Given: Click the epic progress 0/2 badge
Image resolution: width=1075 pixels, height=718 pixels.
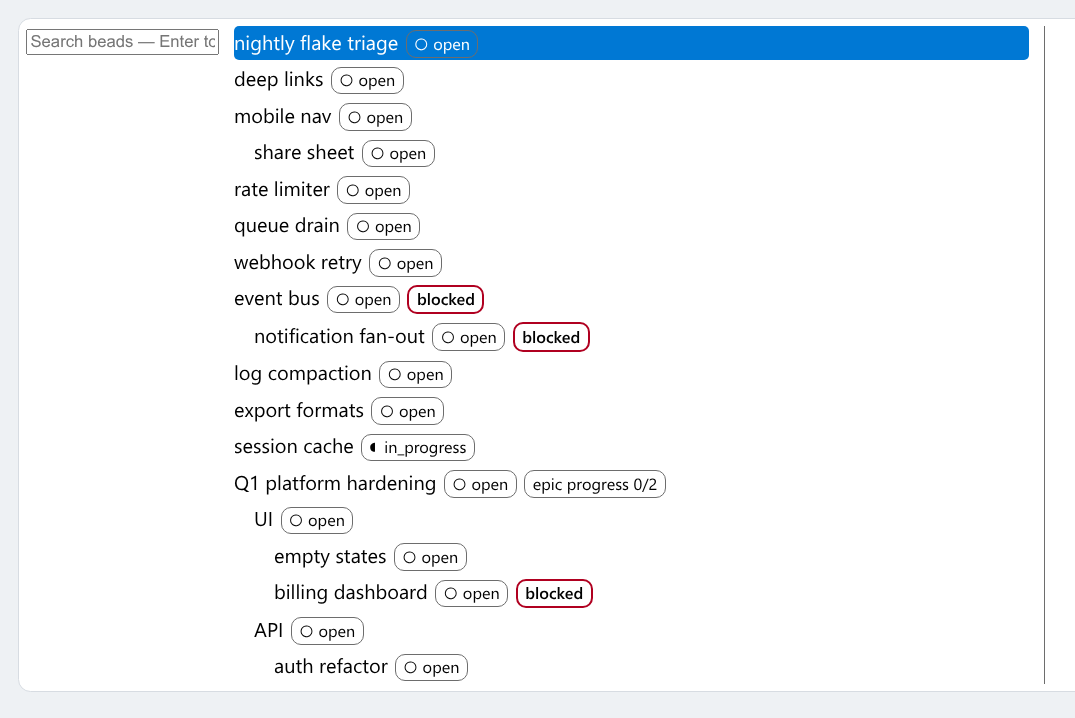Looking at the screenshot, I should tap(595, 484).
